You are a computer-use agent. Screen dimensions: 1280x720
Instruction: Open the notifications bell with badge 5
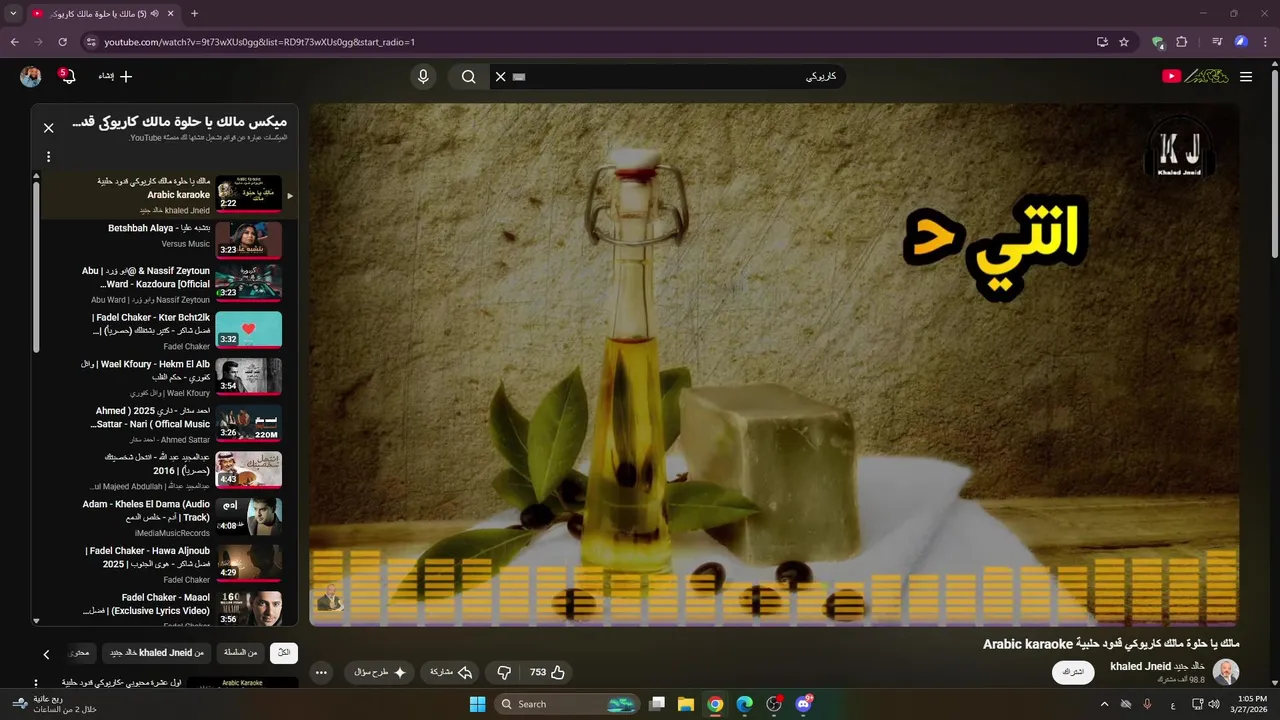(x=68, y=76)
